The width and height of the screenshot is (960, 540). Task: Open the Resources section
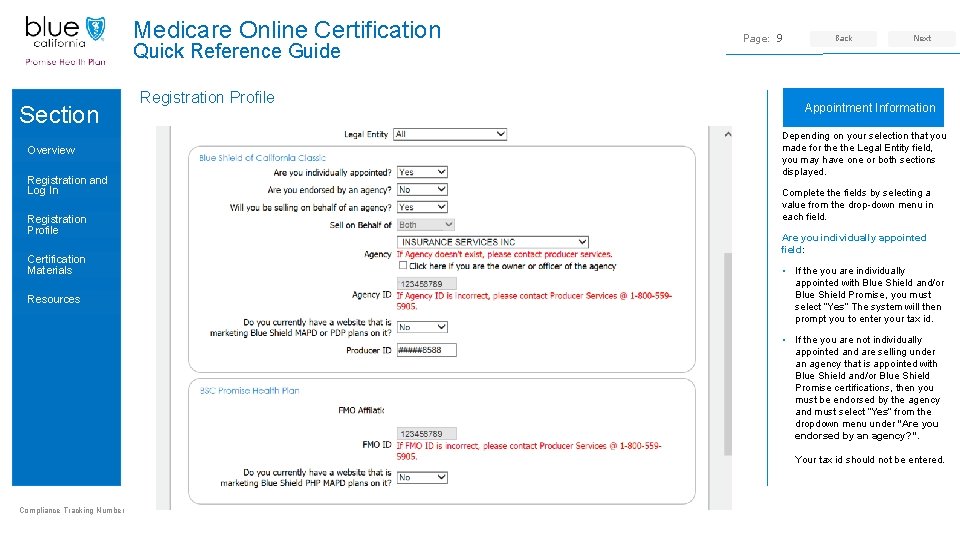pyautogui.click(x=53, y=299)
